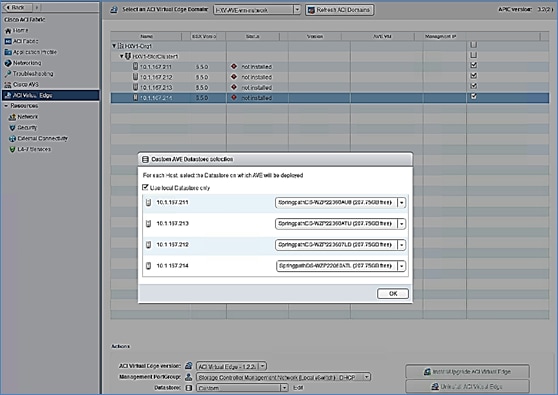
Task: Open the Datastore Custom dropdown
Action: coord(242,388)
